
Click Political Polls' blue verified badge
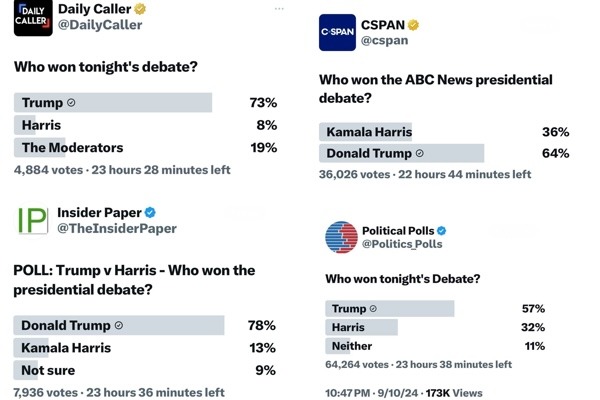(x=441, y=231)
